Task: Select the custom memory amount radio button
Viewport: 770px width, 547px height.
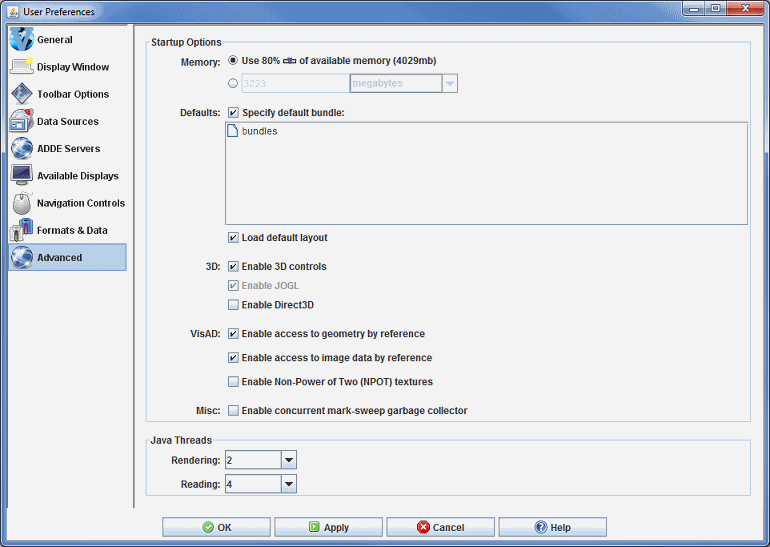Action: click(x=233, y=84)
